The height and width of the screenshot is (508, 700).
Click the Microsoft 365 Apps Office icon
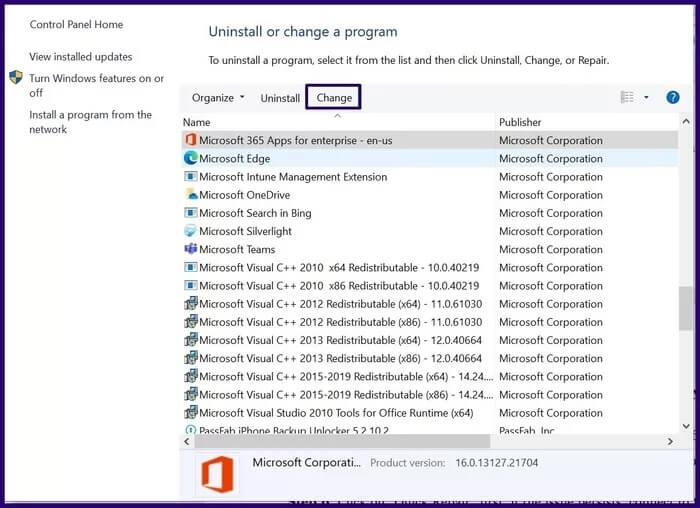click(x=191, y=140)
